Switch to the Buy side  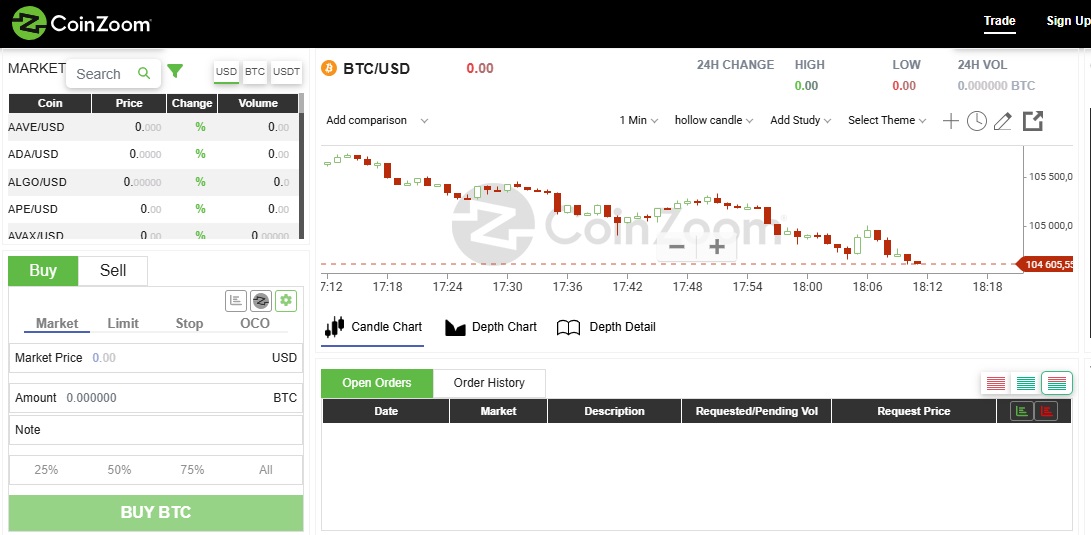pos(43,271)
